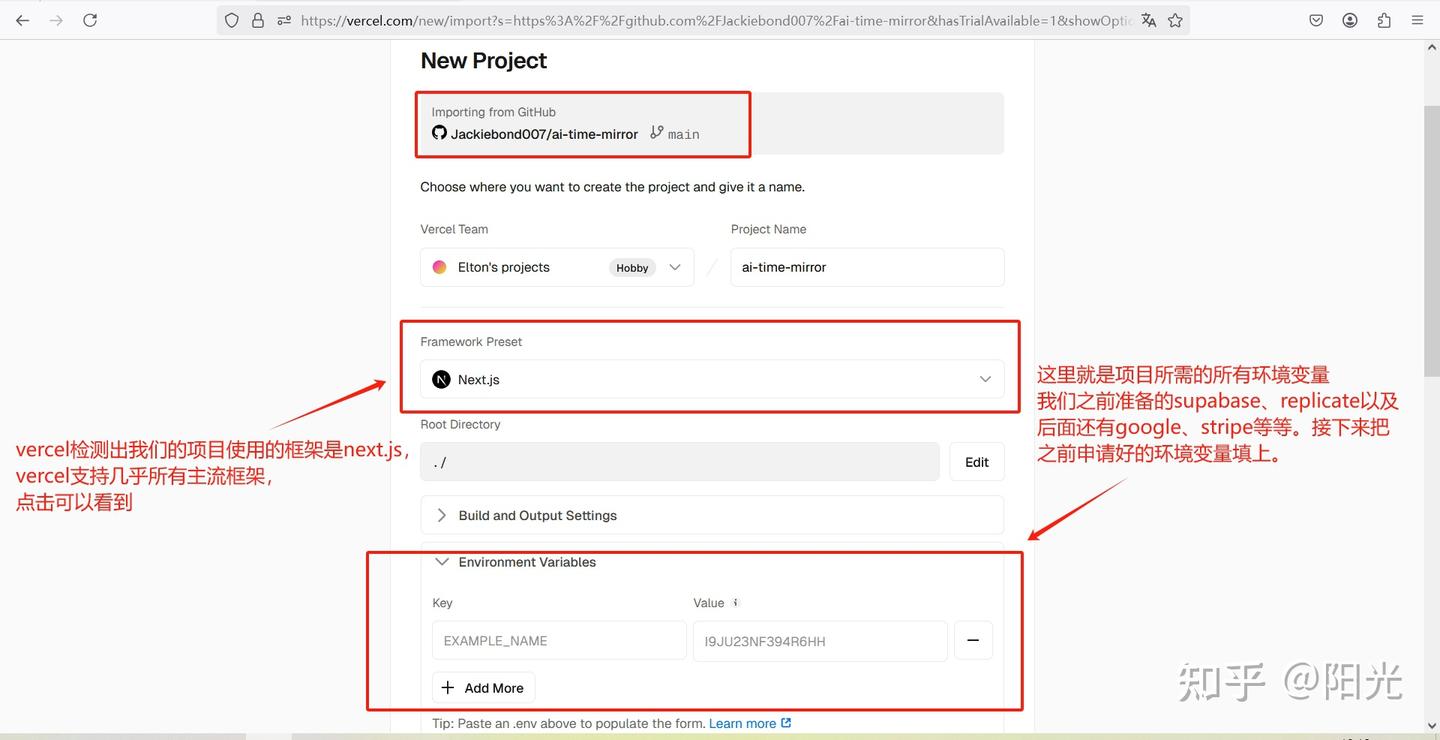Screen dimensions: 1440x740
Task: Click the GitHub icon next to Jackiebond007/ai-time-mirror
Action: tap(439, 132)
